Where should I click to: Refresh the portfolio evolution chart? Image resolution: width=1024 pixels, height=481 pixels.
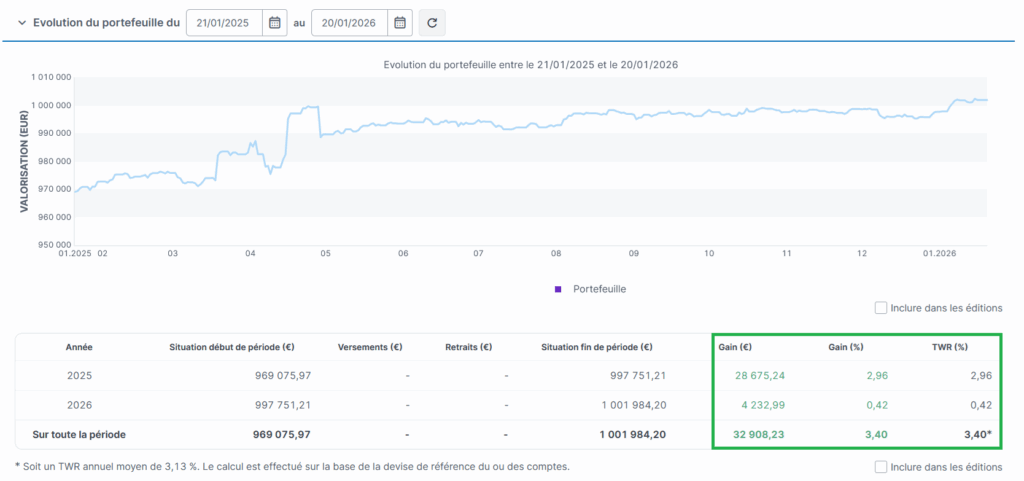click(432, 22)
